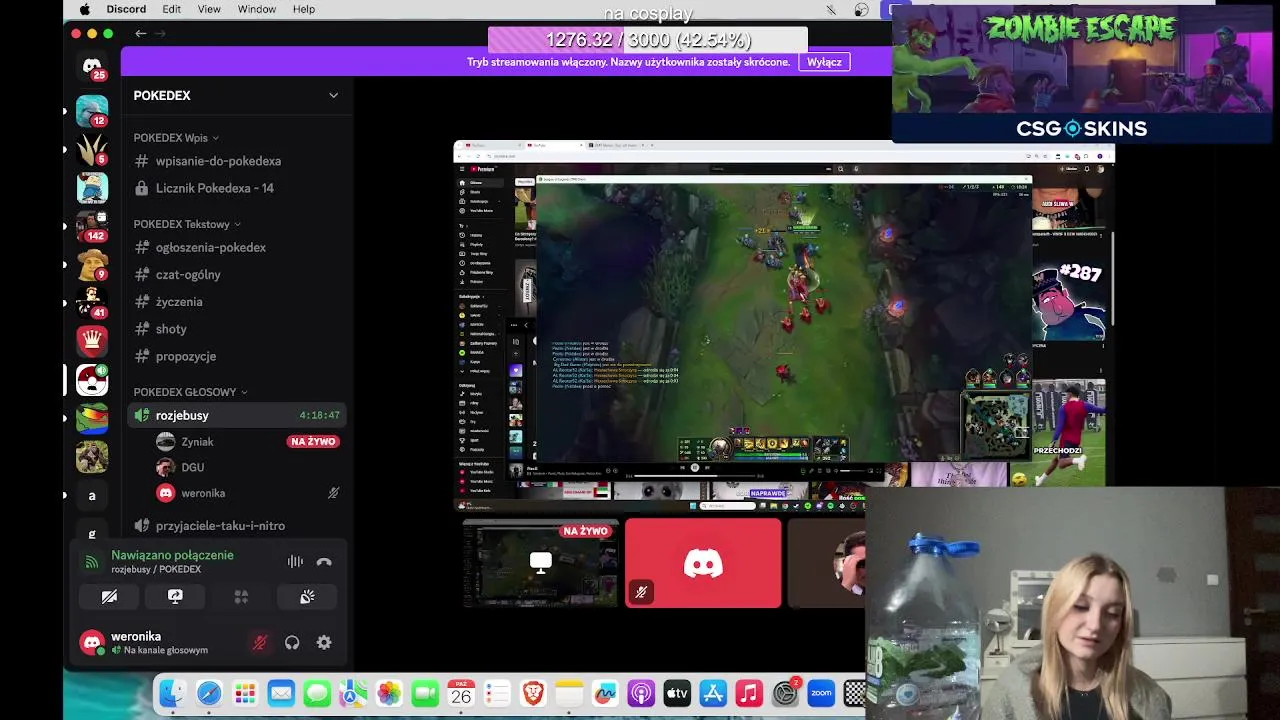Click the donation goal progress bar

point(648,40)
